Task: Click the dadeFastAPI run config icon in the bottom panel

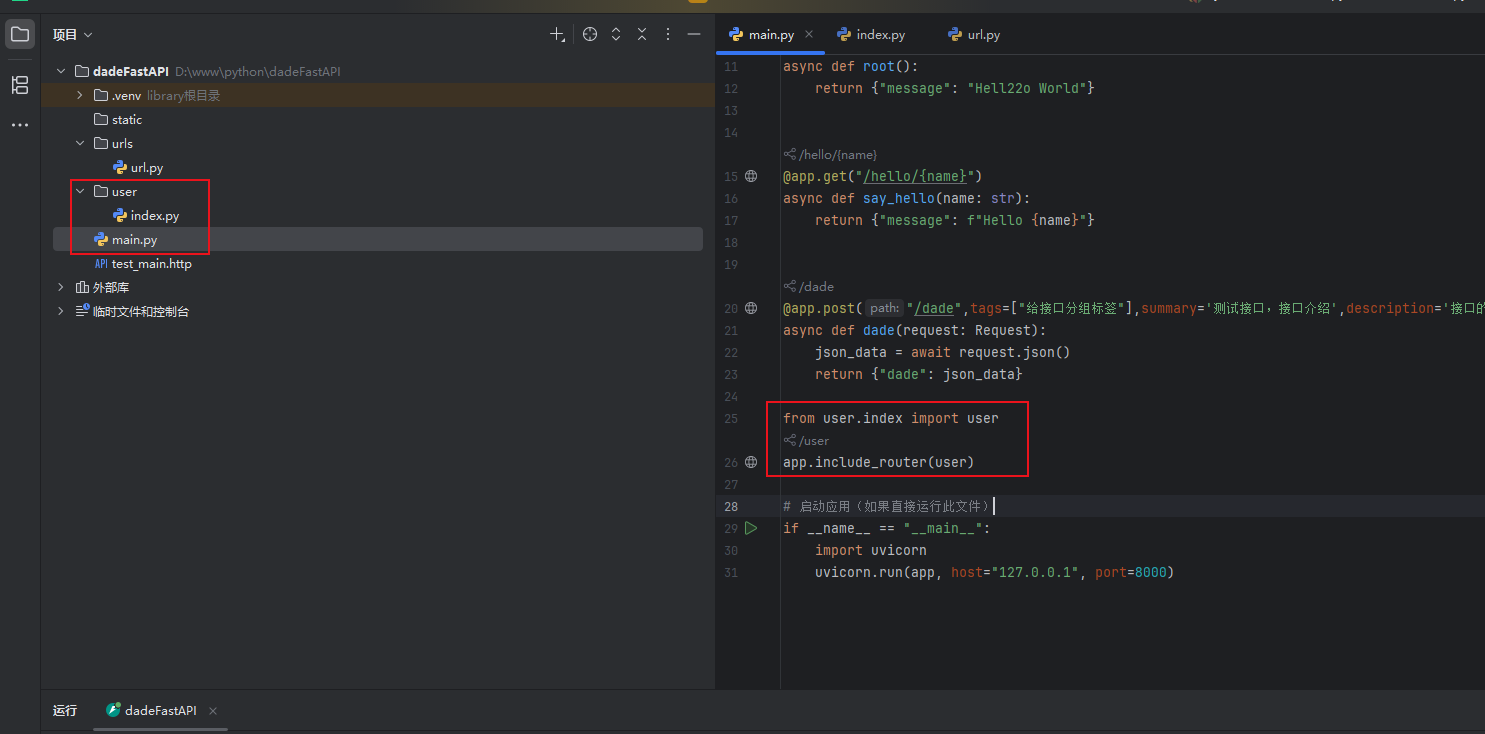Action: [x=113, y=710]
